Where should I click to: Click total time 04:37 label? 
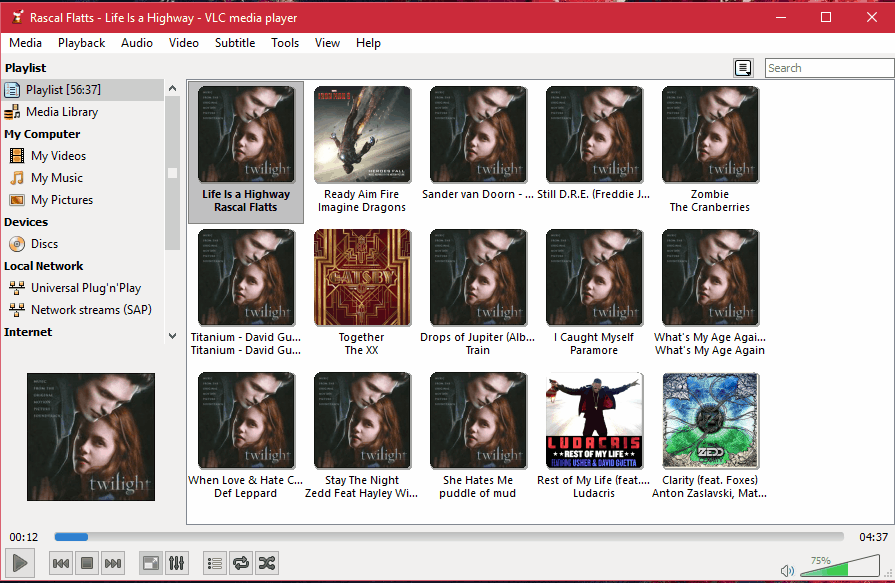pos(873,537)
